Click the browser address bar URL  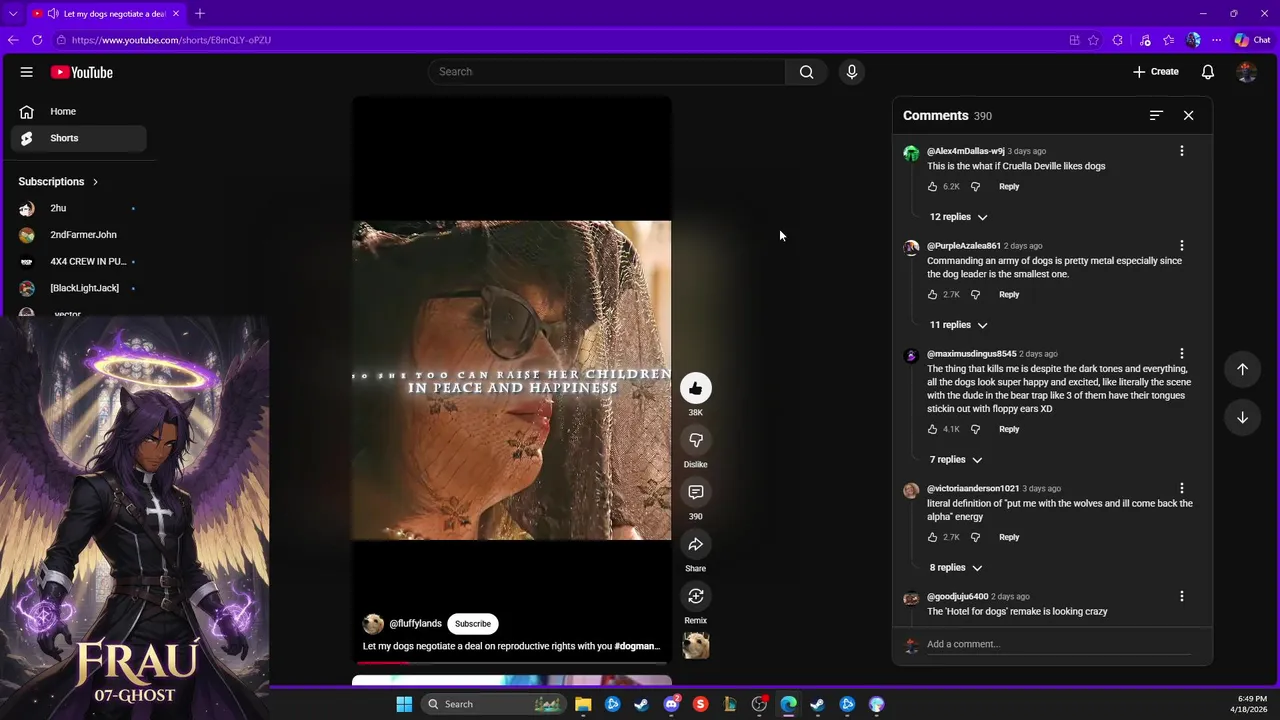tap(171, 40)
